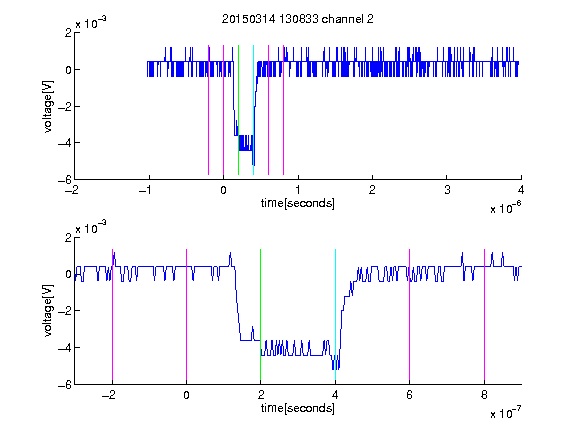Click the top plot's 'time[seconds]' axis label
This screenshot has height=432, width=576.
tap(298, 203)
